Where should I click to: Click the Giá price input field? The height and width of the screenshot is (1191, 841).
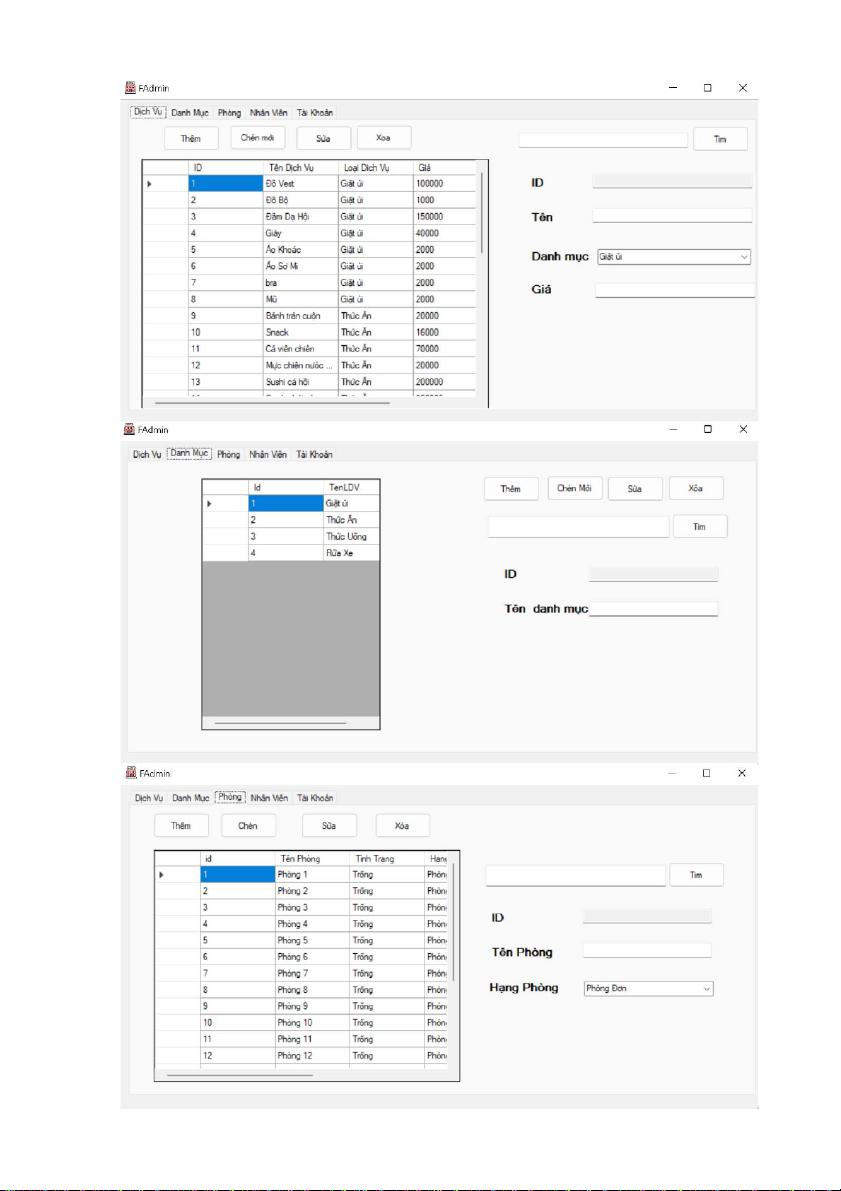(x=675, y=290)
